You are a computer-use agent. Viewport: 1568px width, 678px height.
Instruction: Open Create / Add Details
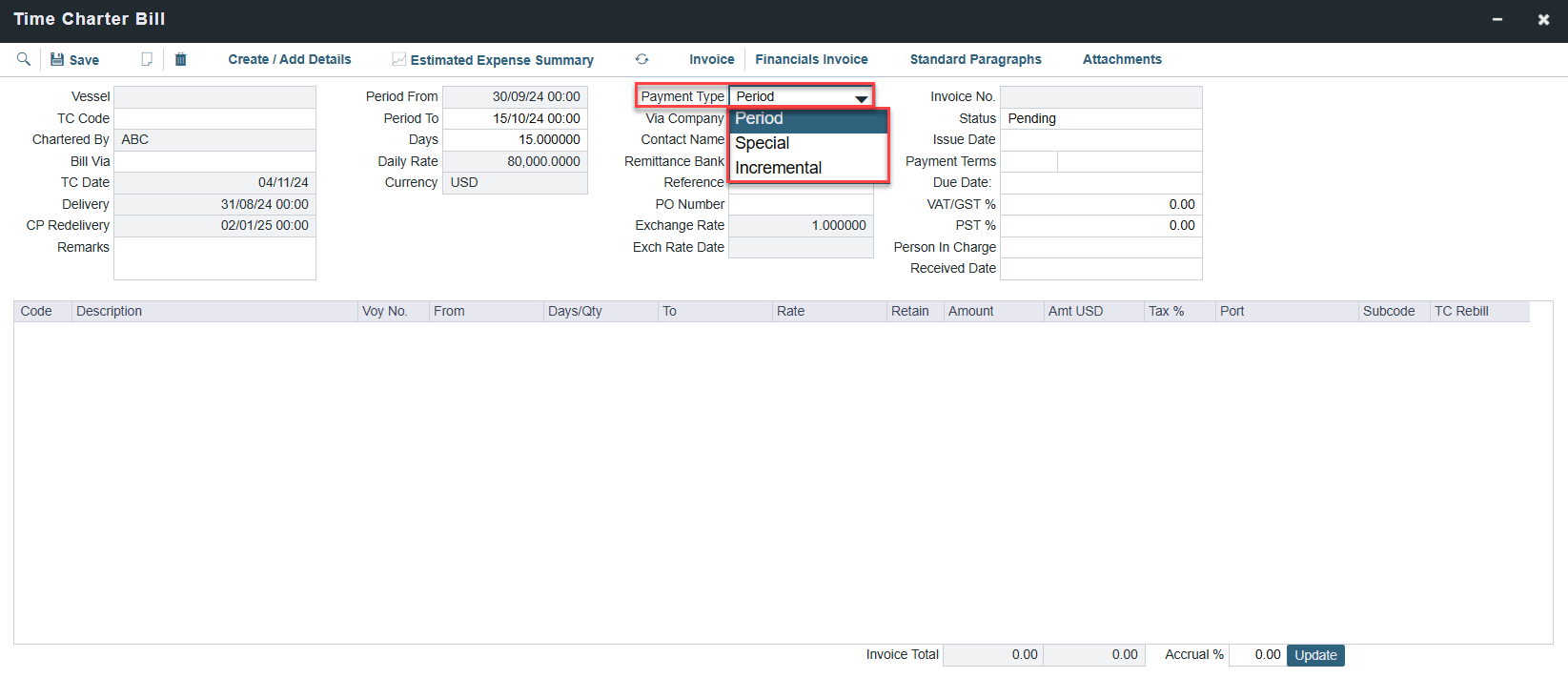[x=289, y=59]
